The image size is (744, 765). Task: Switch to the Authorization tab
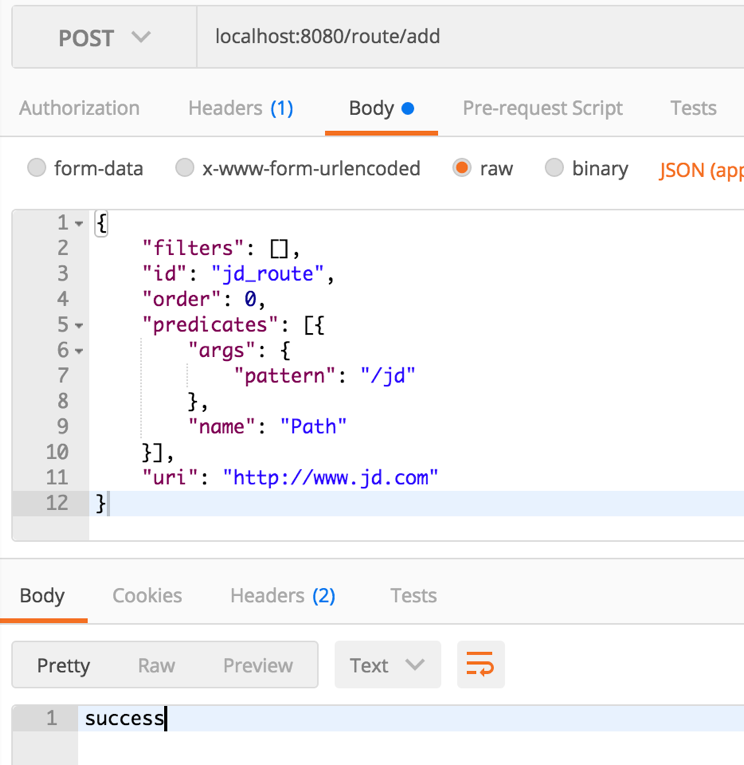click(x=79, y=108)
